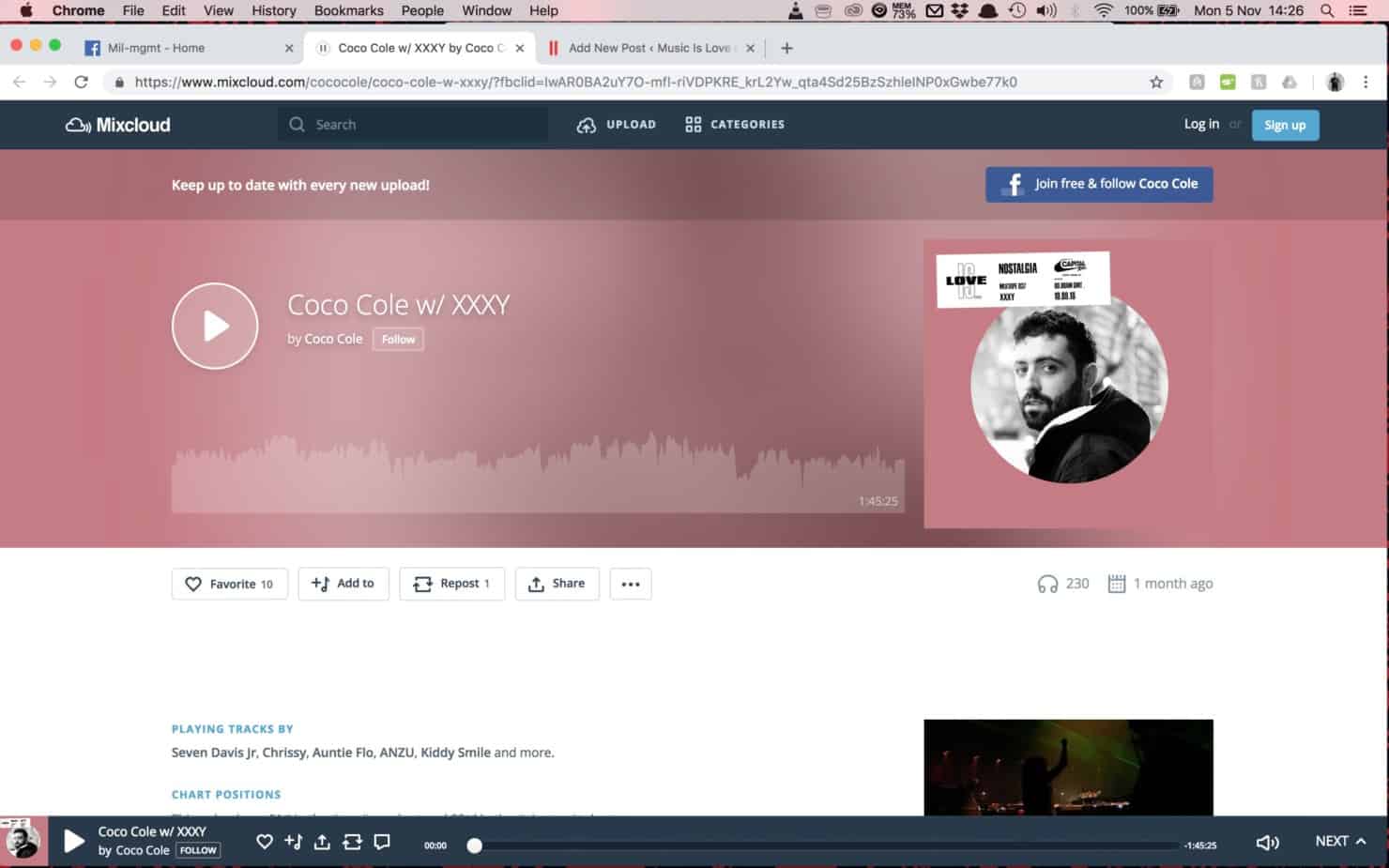
Task: Open Kiddy Smile artist link
Action: (x=455, y=753)
